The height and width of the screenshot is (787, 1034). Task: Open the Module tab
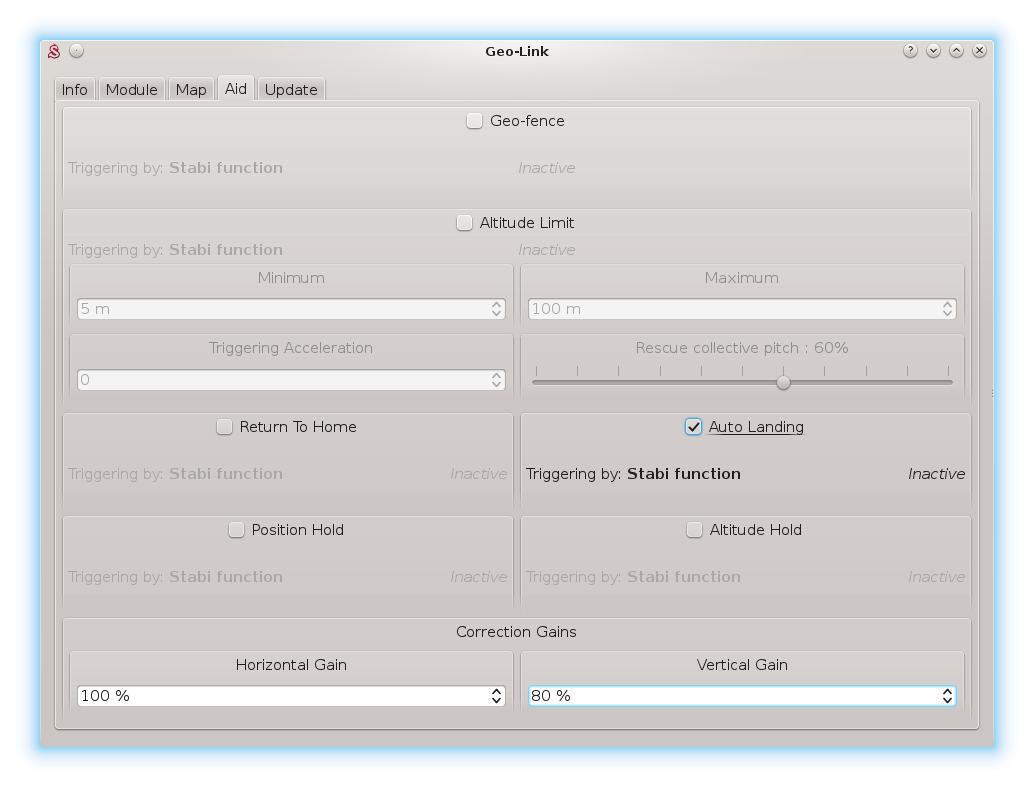(x=132, y=90)
